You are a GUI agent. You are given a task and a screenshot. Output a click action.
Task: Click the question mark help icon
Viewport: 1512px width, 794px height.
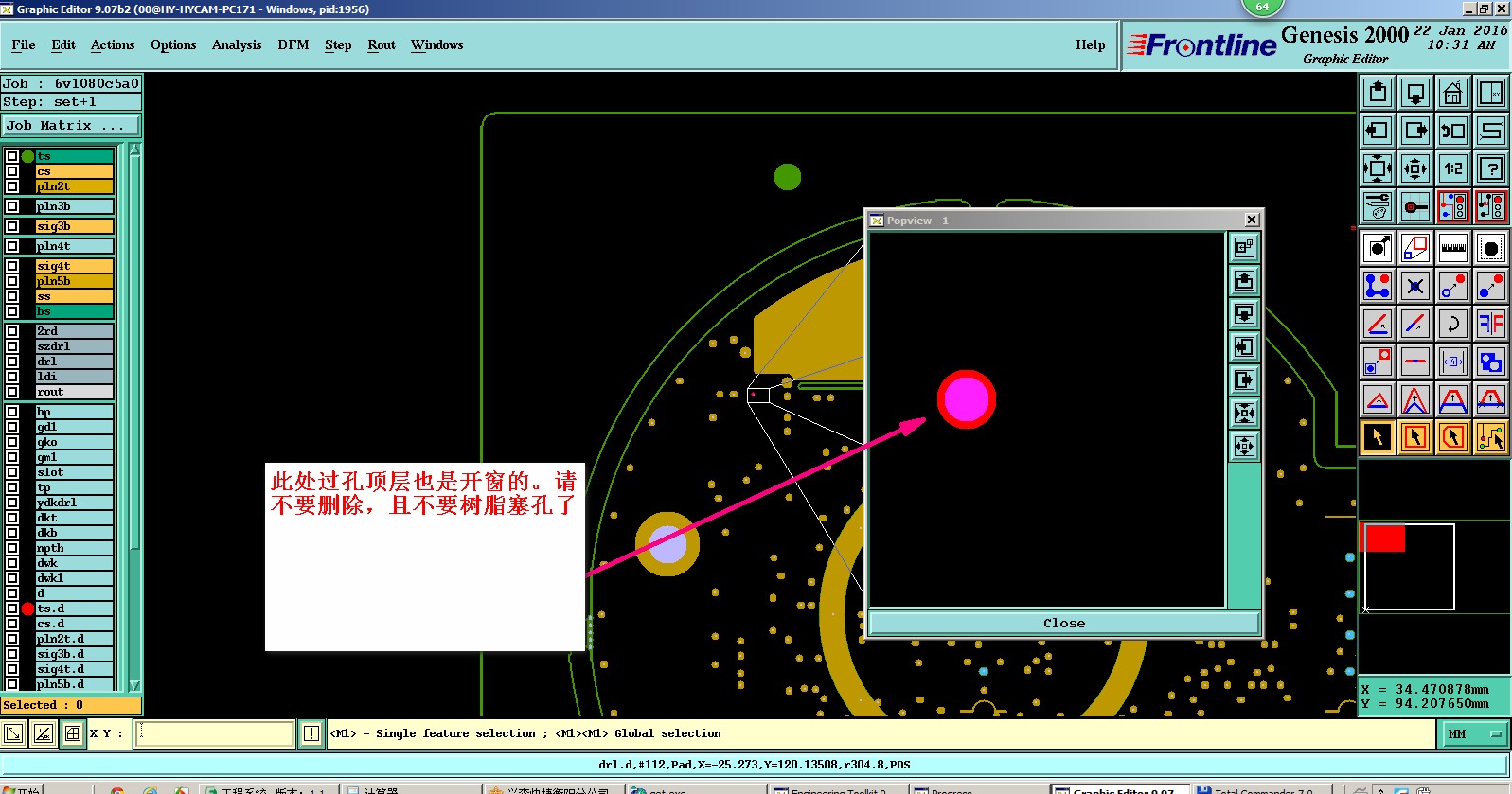1491,168
